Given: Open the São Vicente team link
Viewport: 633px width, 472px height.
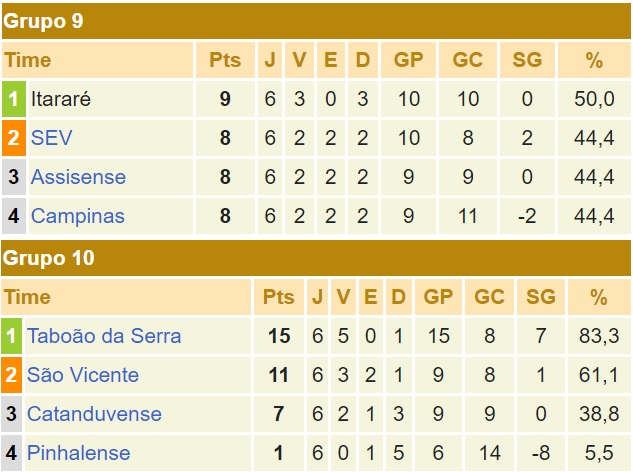Looking at the screenshot, I should pyautogui.click(x=83, y=375).
